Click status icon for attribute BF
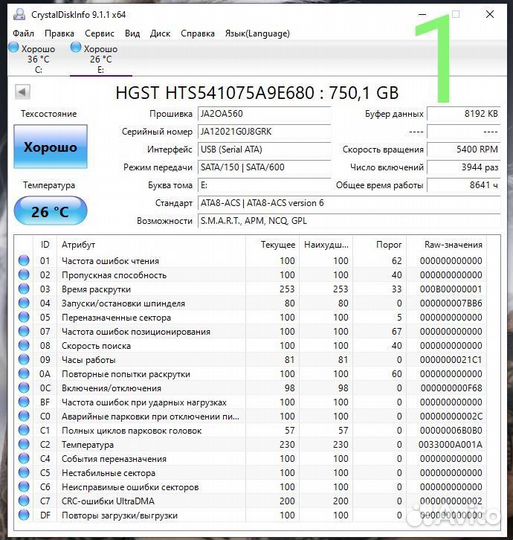This screenshot has height=540, width=513. pyautogui.click(x=24, y=402)
